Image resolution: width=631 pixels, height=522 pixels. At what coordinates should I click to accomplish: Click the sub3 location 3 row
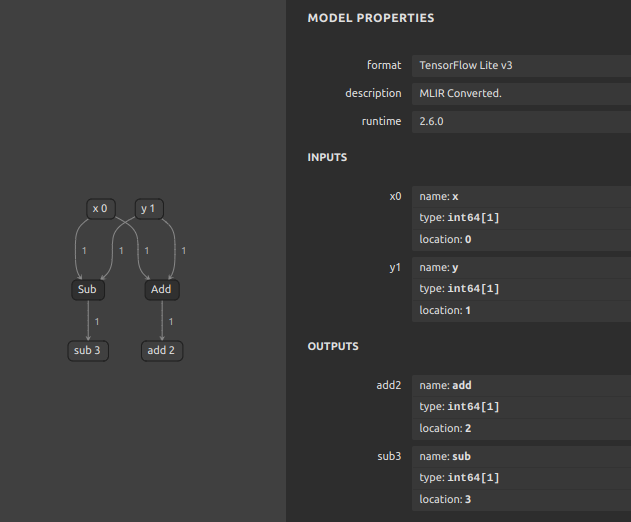click(521, 499)
